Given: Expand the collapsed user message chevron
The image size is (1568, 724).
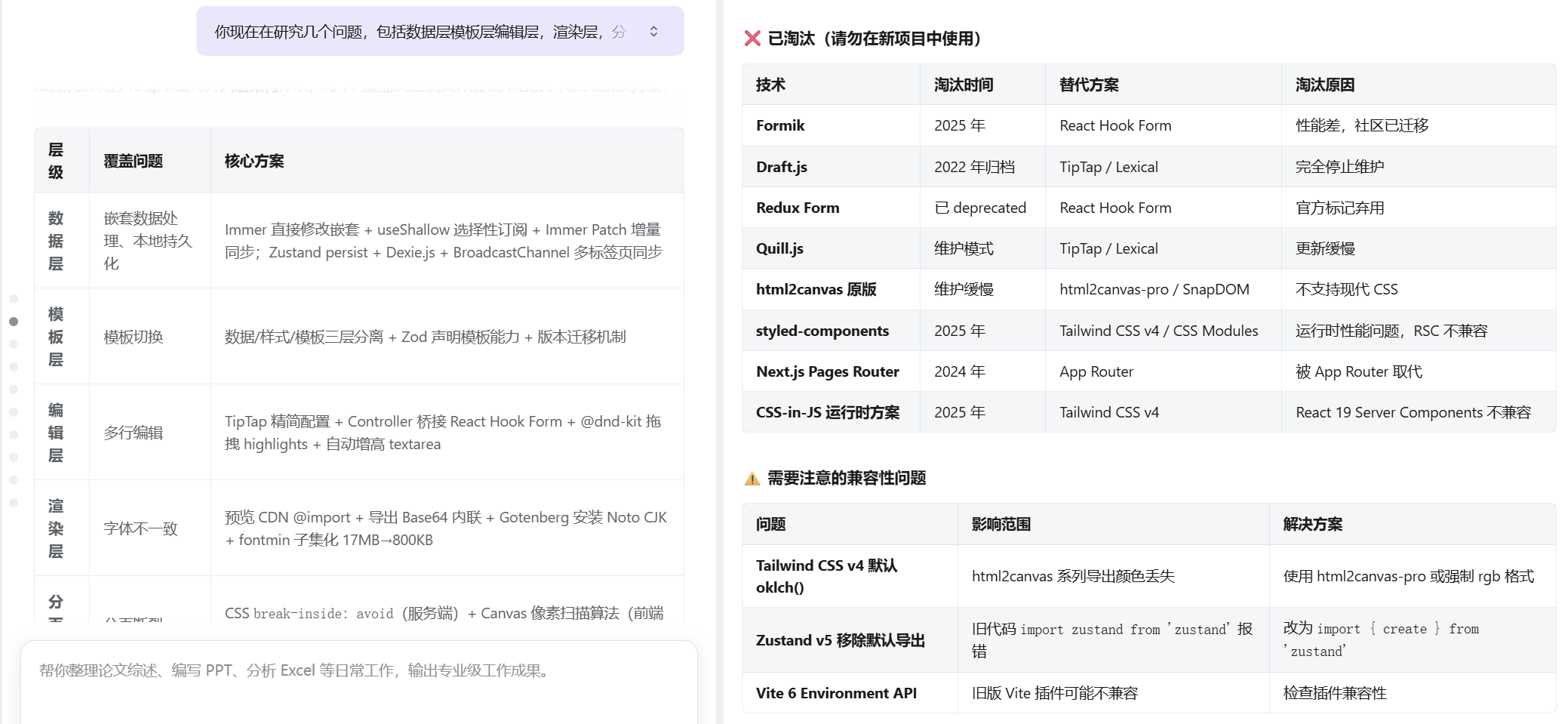Looking at the screenshot, I should (x=653, y=31).
